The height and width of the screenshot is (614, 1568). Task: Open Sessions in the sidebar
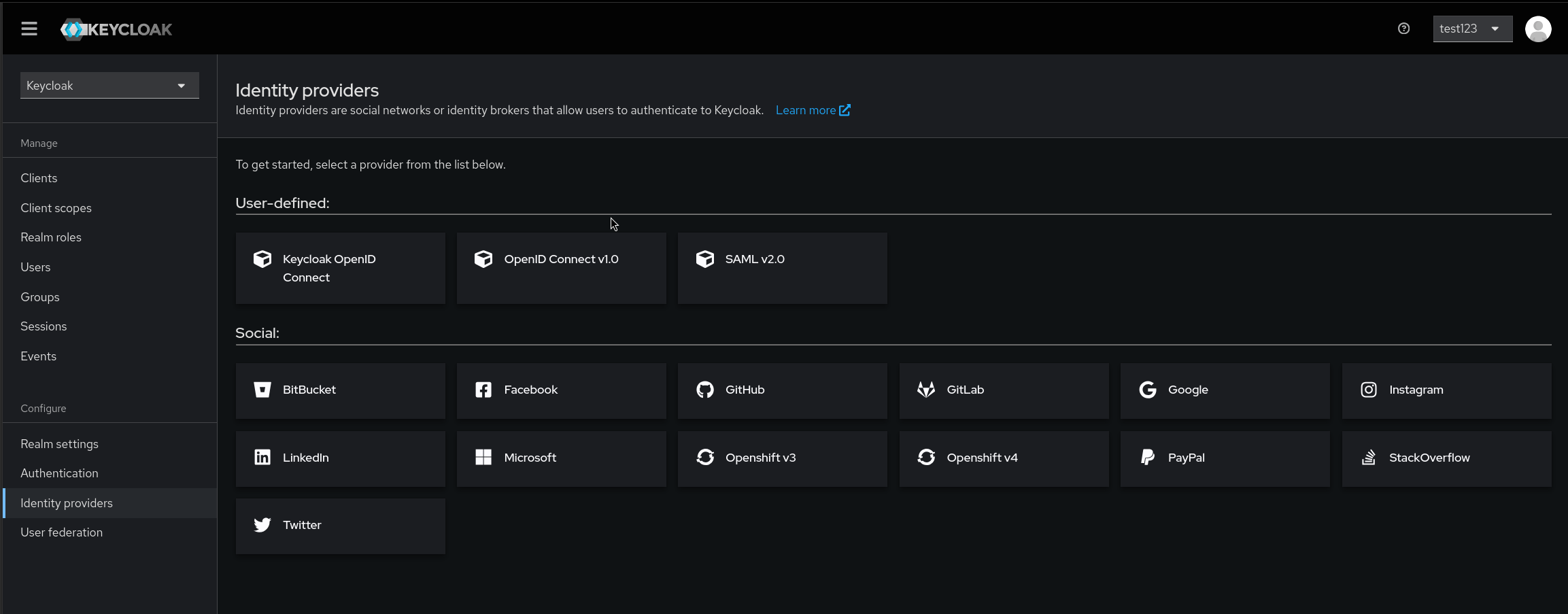(44, 326)
